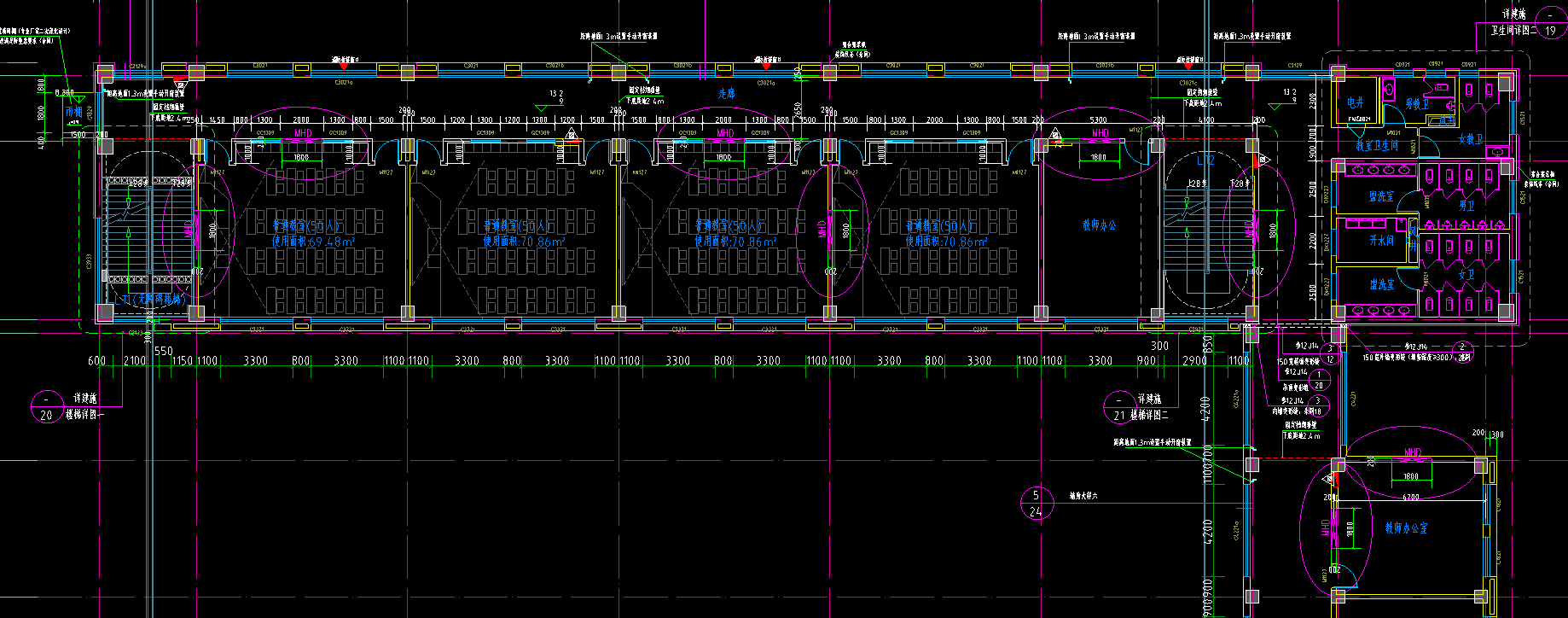Click the '使用面积:69.48m²' area text
1568x618 pixels.
313,242
